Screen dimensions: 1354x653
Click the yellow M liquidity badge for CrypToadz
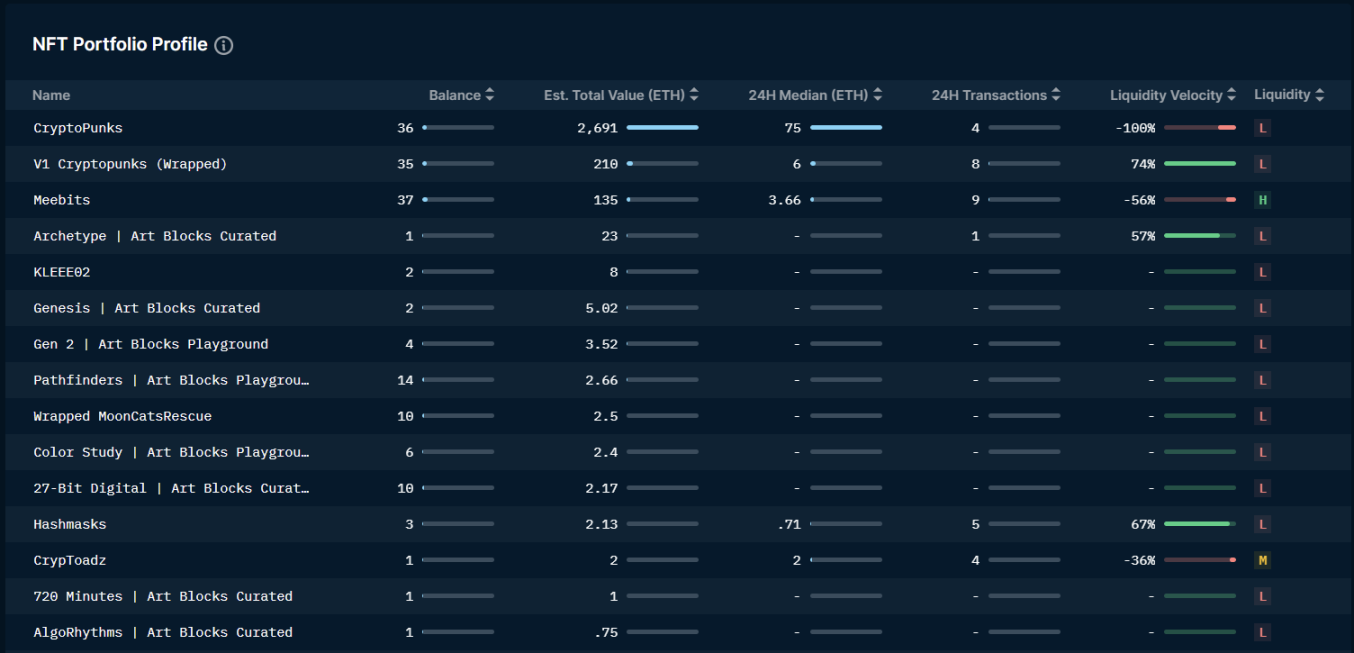[1262, 560]
